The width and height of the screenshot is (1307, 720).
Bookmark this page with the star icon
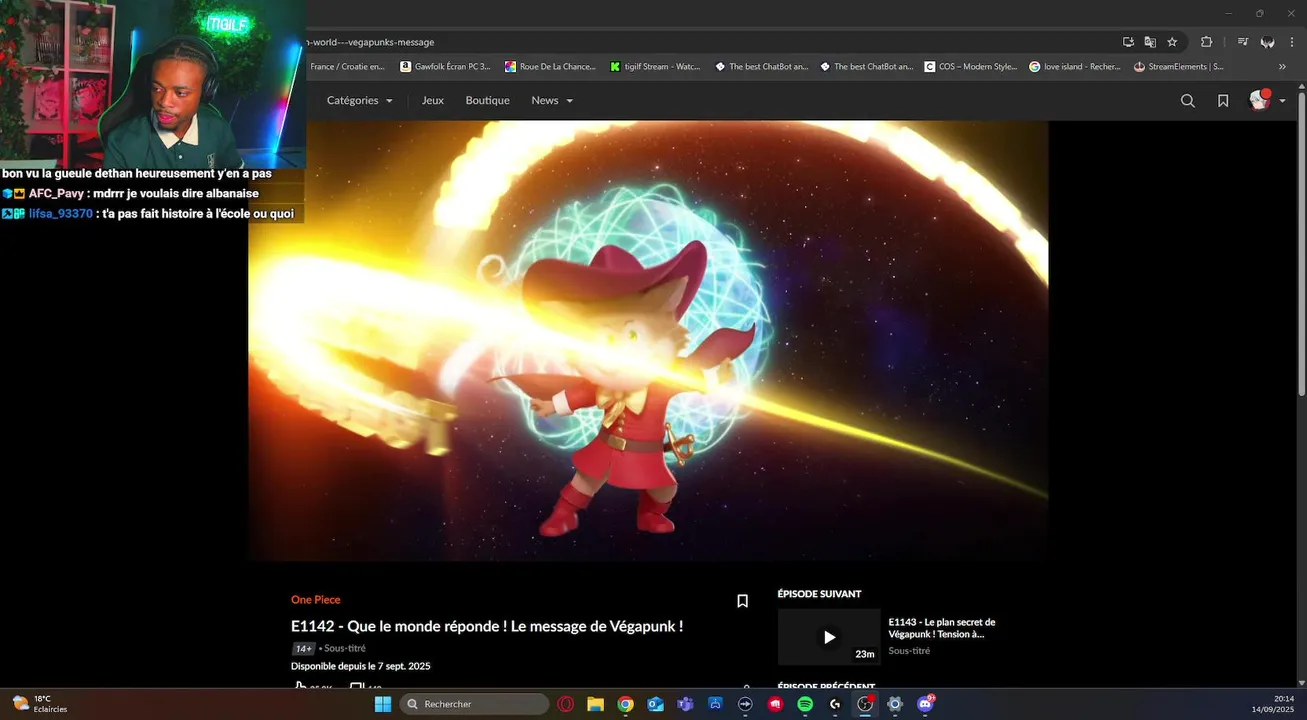1172,42
